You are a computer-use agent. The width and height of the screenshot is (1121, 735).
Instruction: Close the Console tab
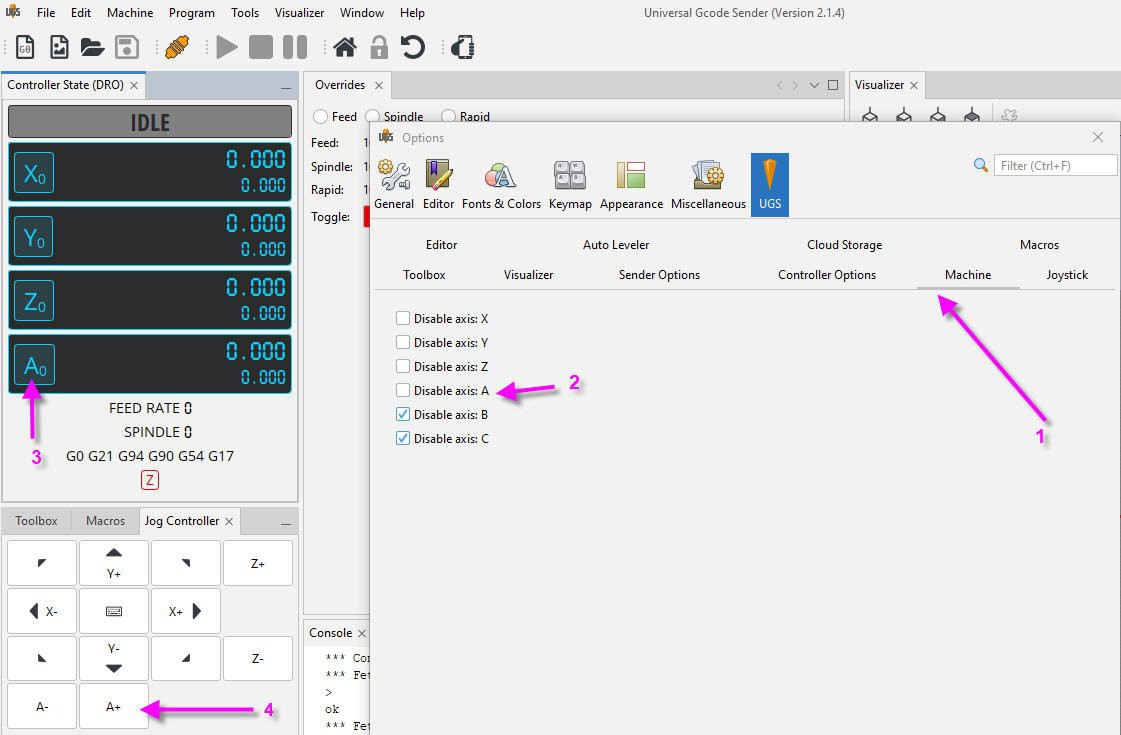pos(362,633)
